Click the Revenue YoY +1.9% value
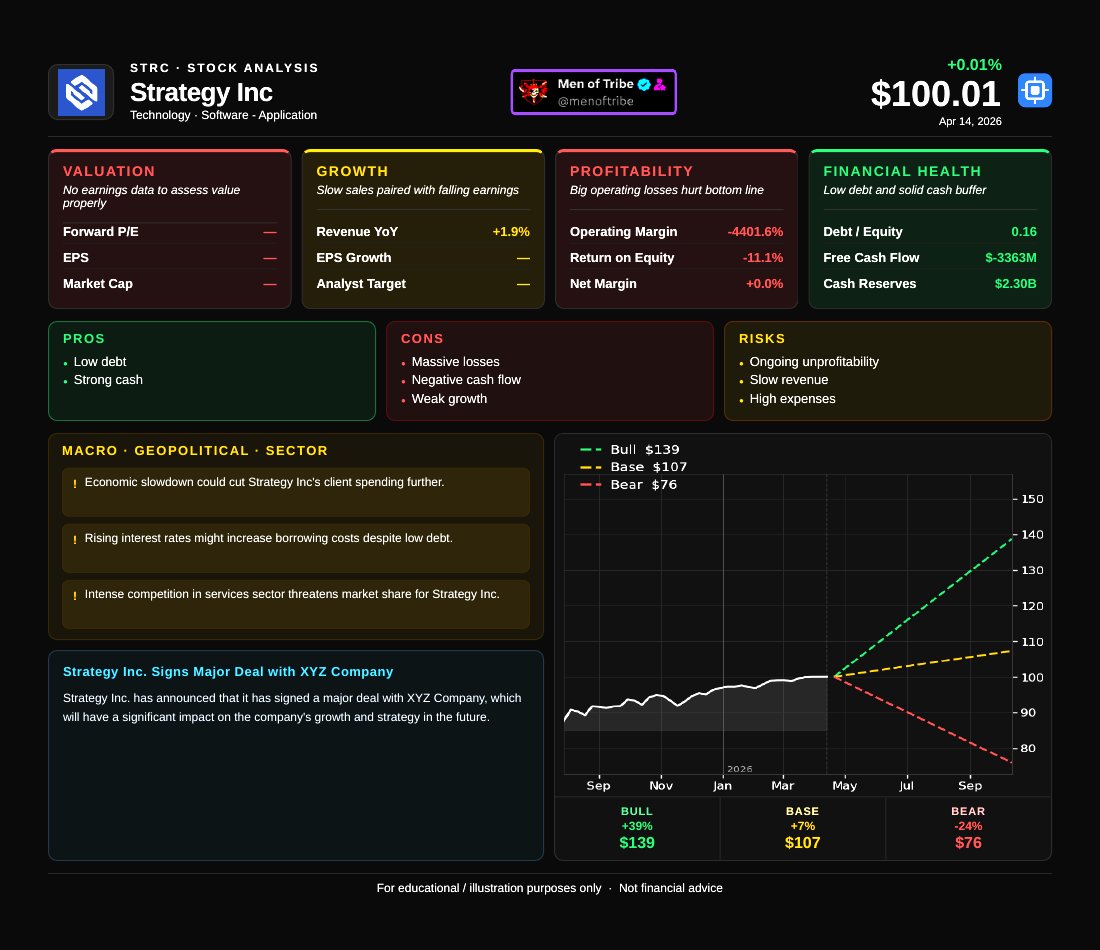Screen dimensions: 1100x950 point(511,232)
